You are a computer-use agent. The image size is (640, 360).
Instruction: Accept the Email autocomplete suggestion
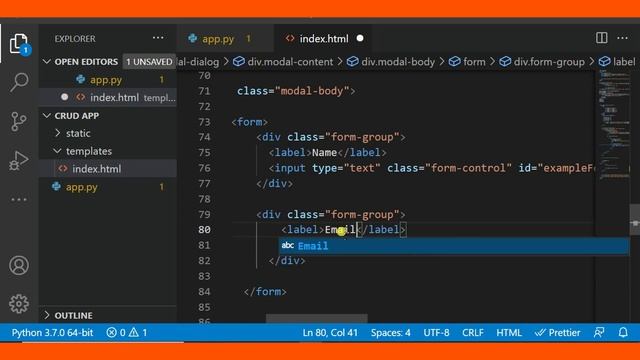454,246
